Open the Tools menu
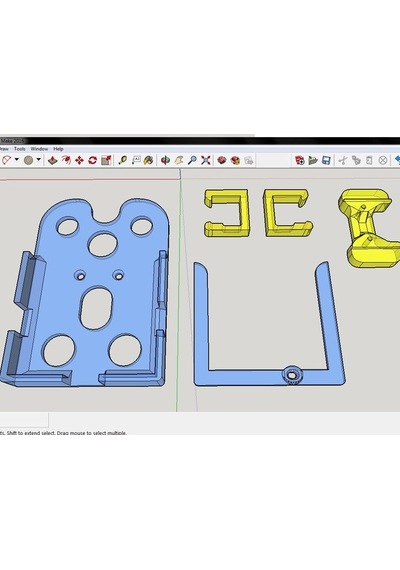400x570 pixels. 20,149
